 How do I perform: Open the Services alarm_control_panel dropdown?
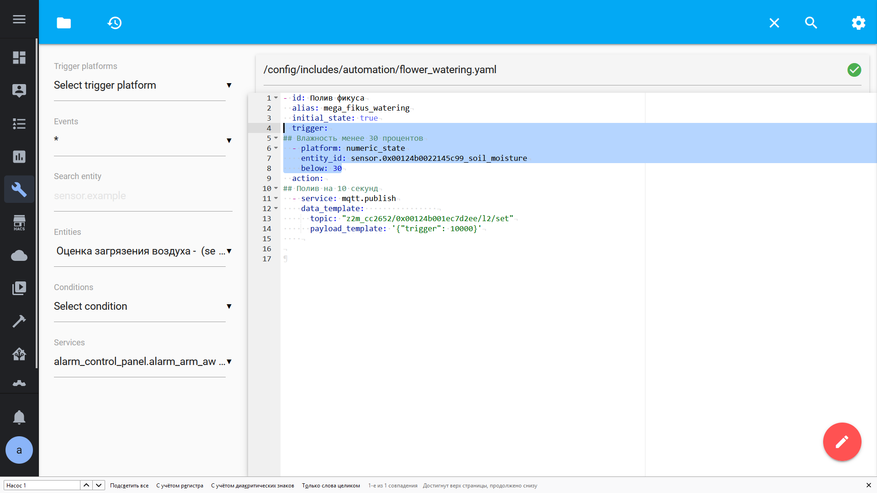[x=142, y=361]
